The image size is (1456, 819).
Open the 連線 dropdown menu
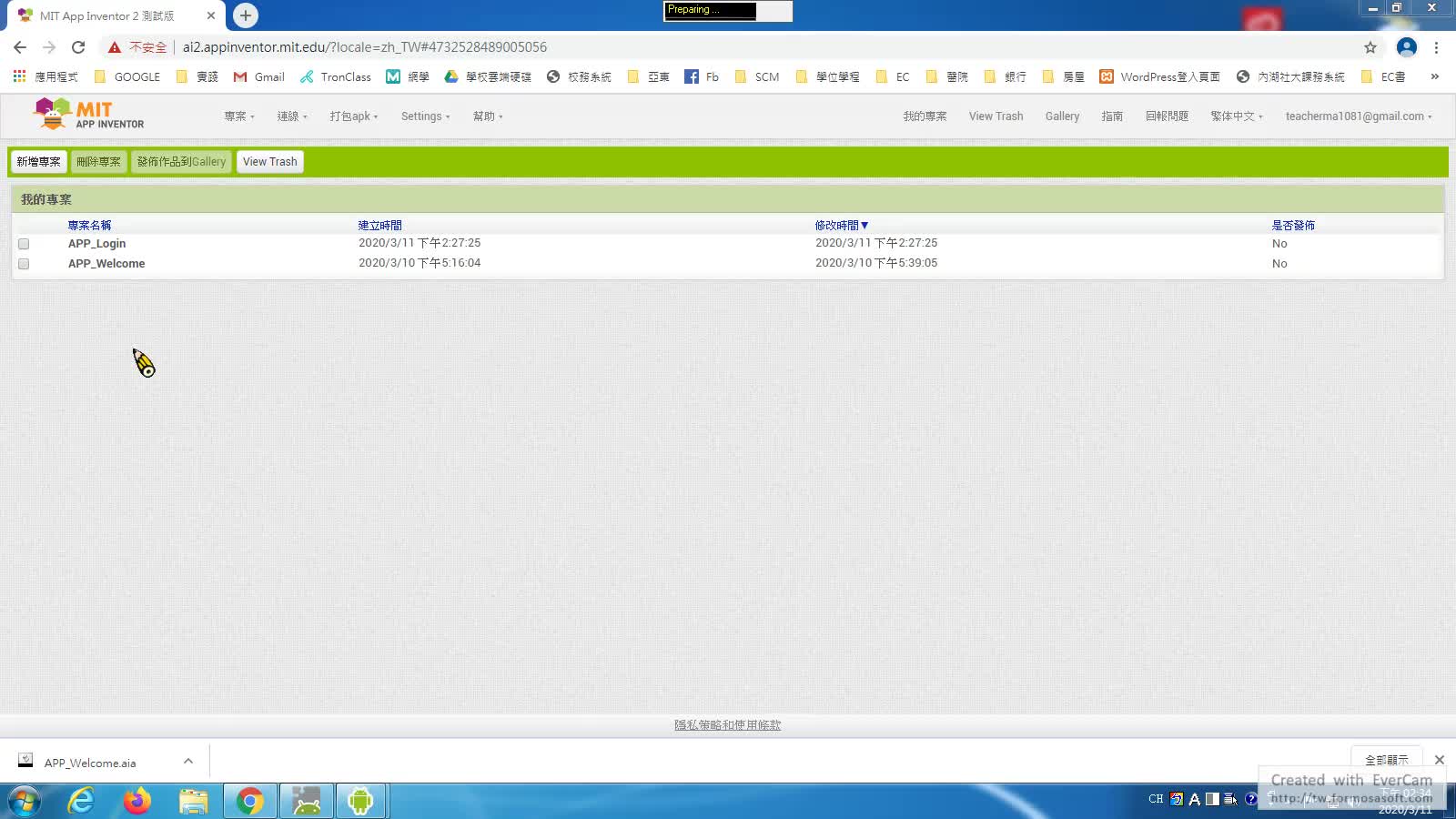coord(292,116)
